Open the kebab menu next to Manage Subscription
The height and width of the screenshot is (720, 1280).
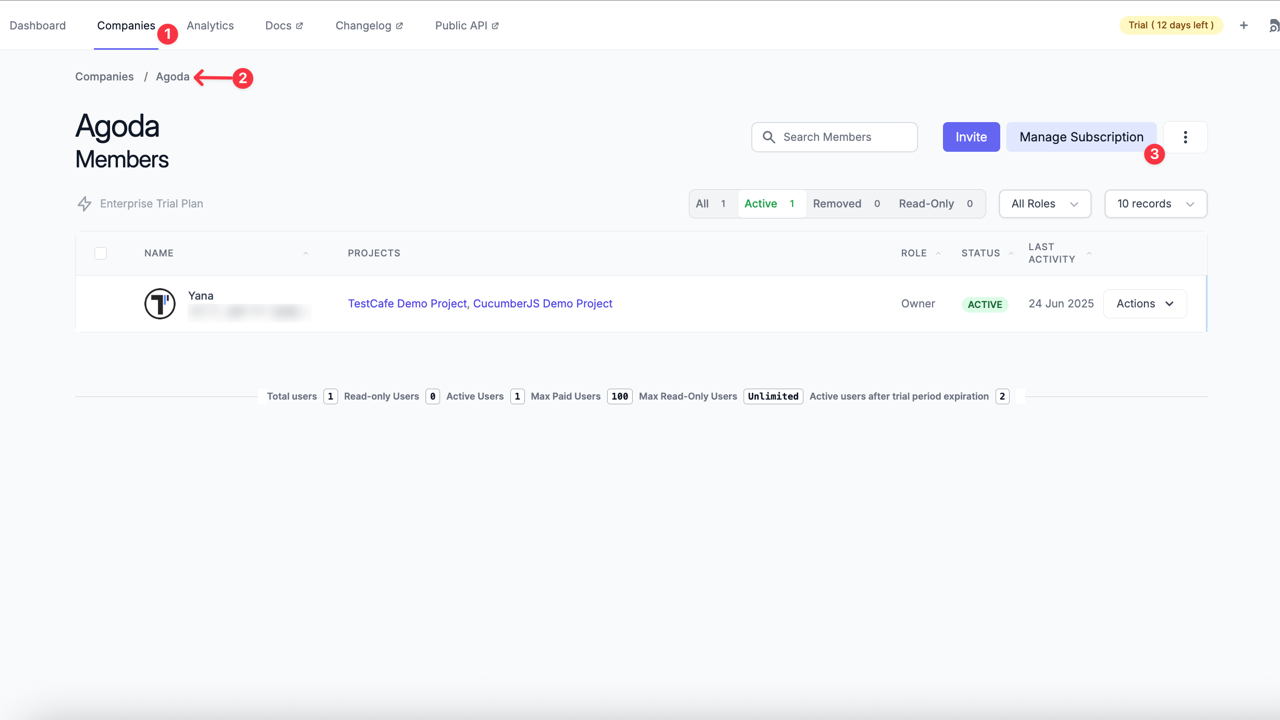(1185, 137)
